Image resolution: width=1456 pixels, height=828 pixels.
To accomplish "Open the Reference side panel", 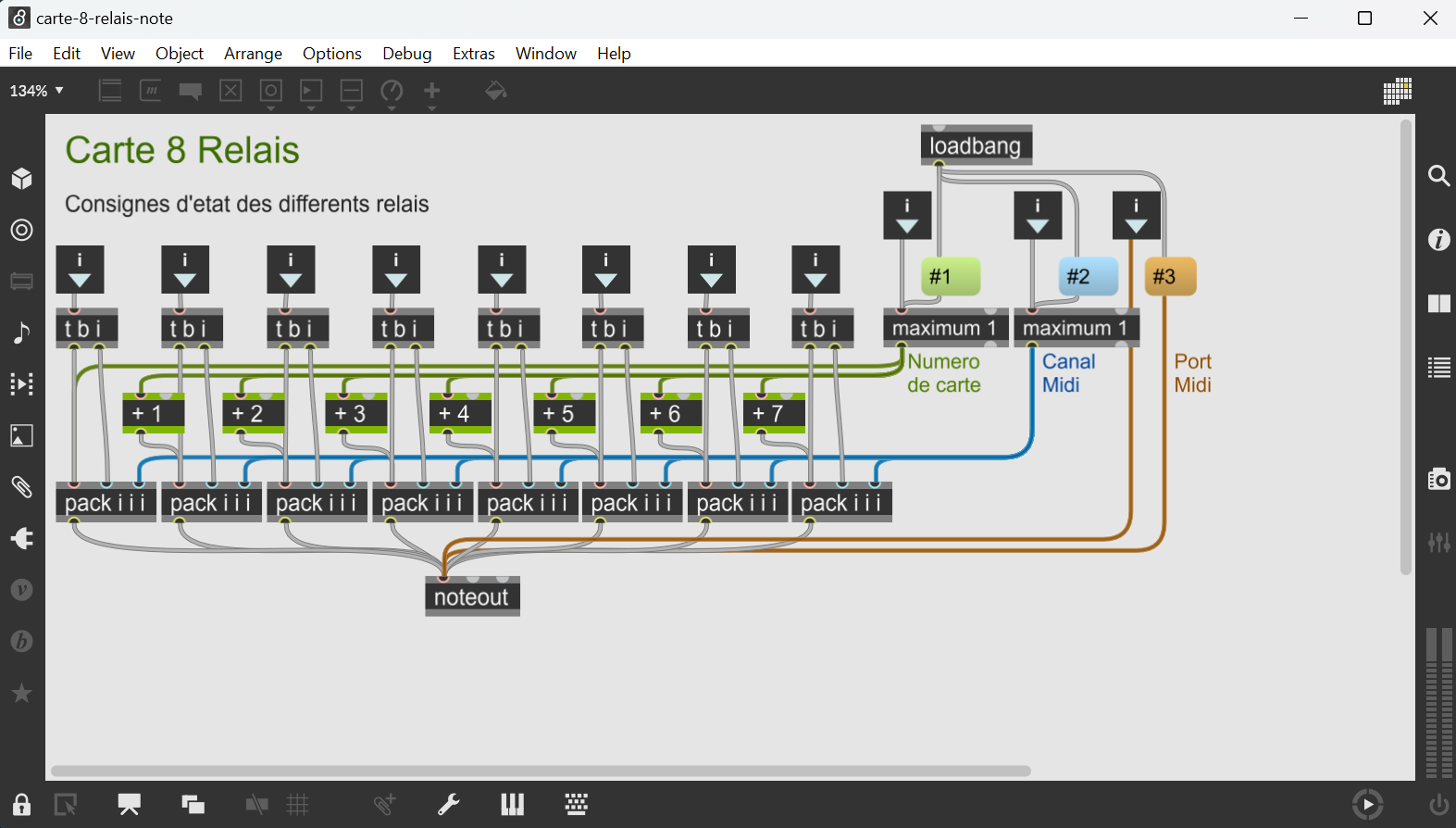I will tap(1438, 304).
